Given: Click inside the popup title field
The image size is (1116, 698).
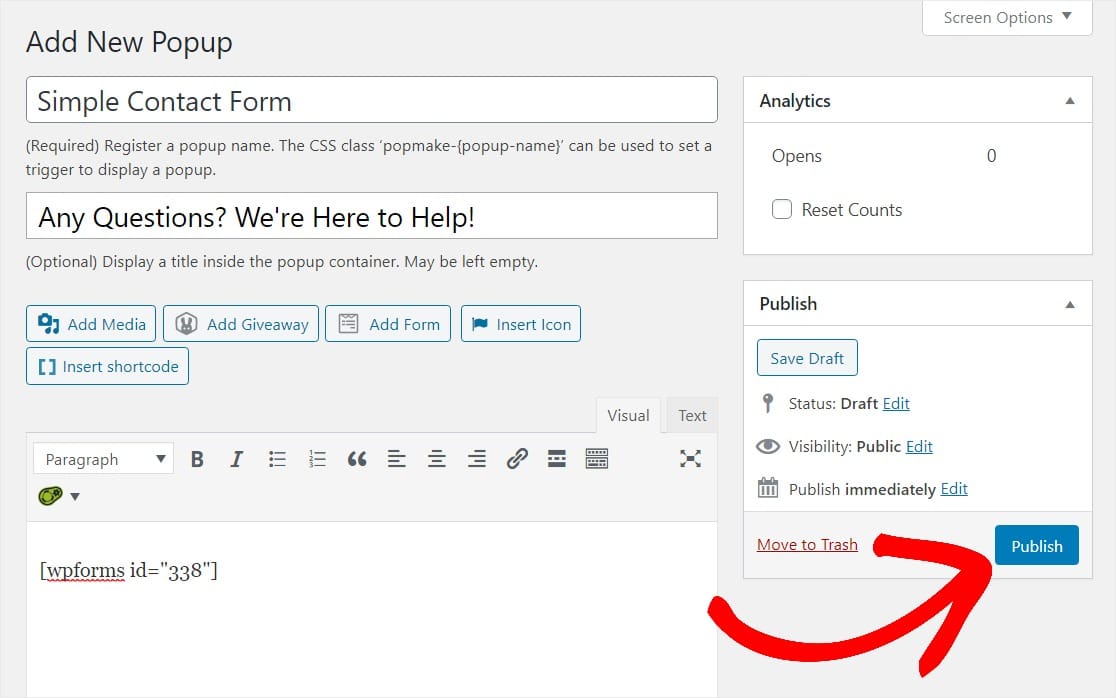Looking at the screenshot, I should [372, 216].
